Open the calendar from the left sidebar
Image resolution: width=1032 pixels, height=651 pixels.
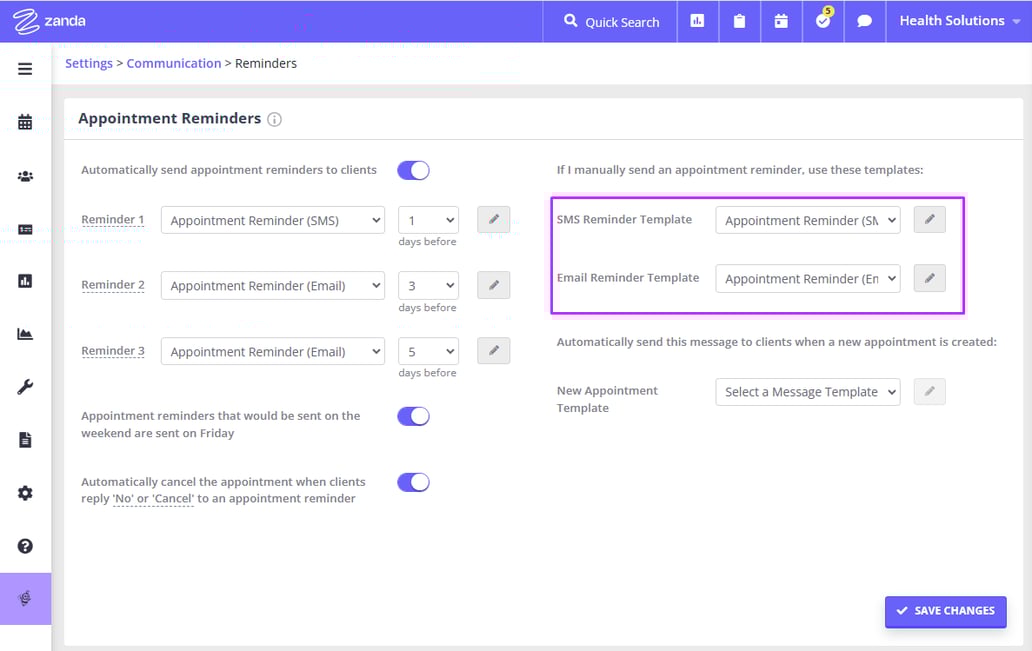(x=25, y=121)
